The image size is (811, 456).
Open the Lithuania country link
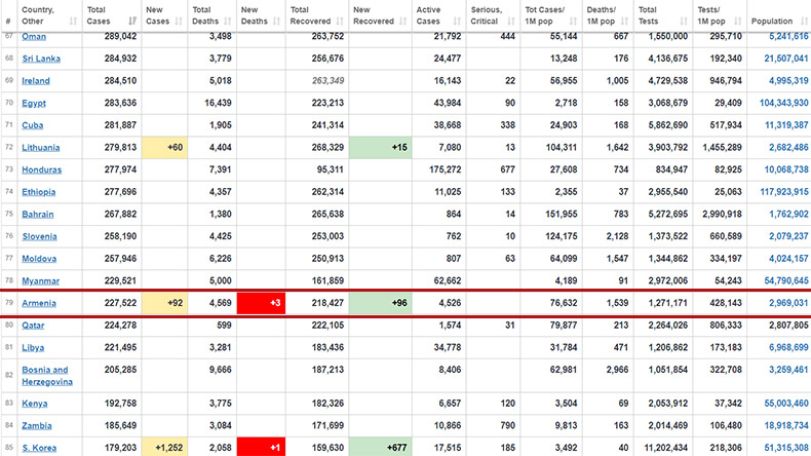pyautogui.click(x=40, y=148)
